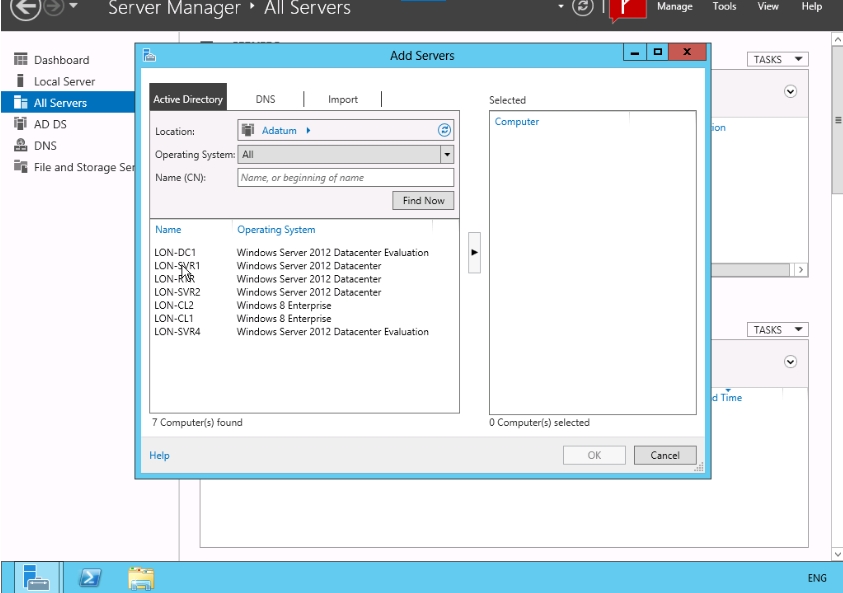The width and height of the screenshot is (843, 593).
Task: Open the navigation history dropdown arrow
Action: pyautogui.click(x=74, y=6)
